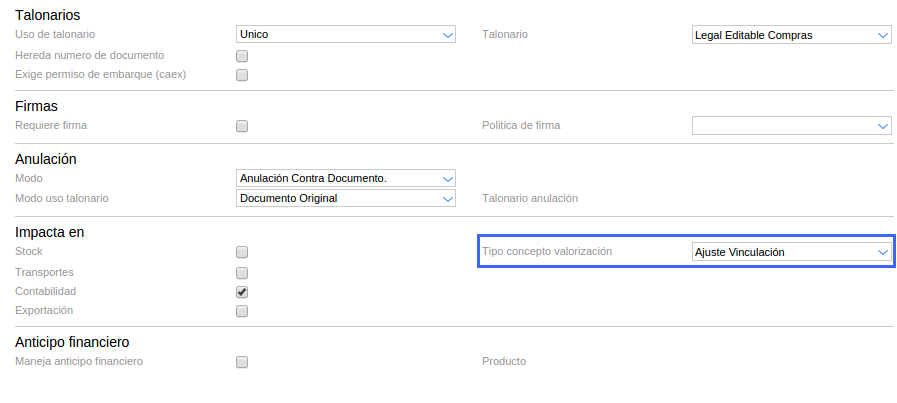This screenshot has width=897, height=403.
Task: Toggle the Requiere firma checkbox
Action: [242, 126]
